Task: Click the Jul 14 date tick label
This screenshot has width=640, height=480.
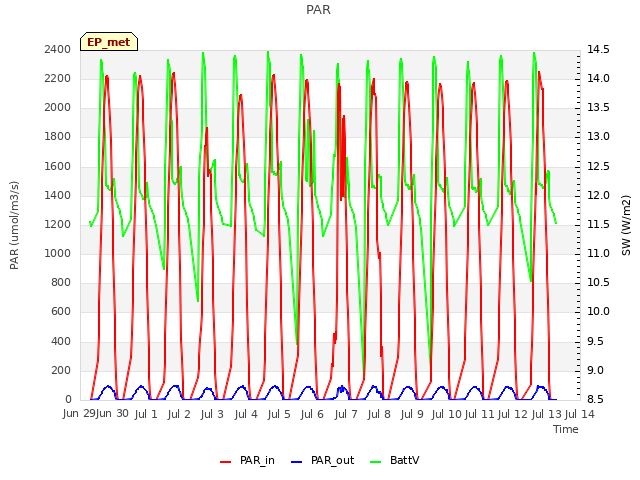Action: click(x=580, y=414)
